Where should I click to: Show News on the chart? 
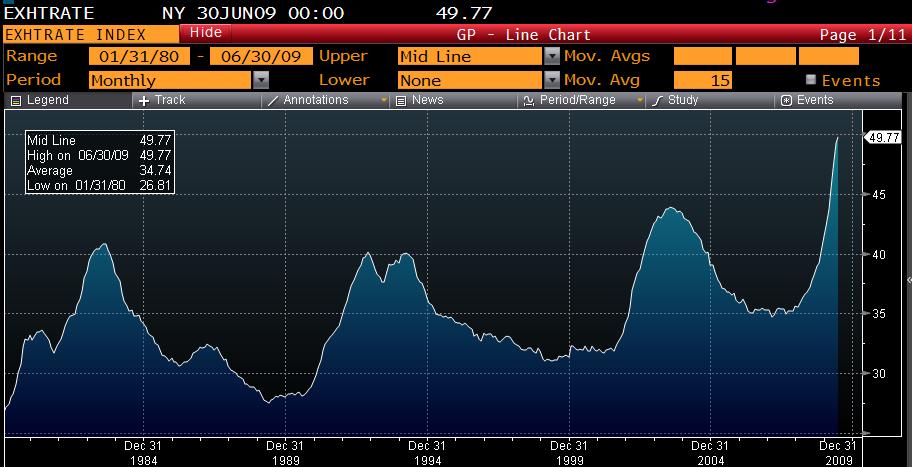(x=401, y=101)
